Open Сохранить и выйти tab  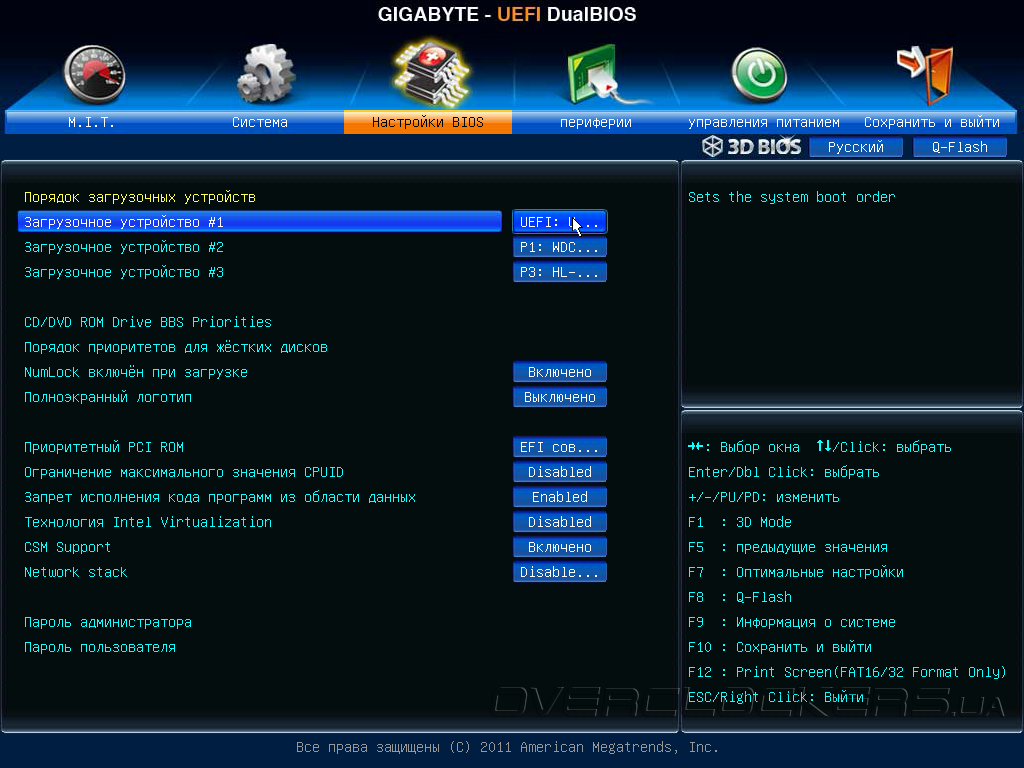tap(931, 122)
